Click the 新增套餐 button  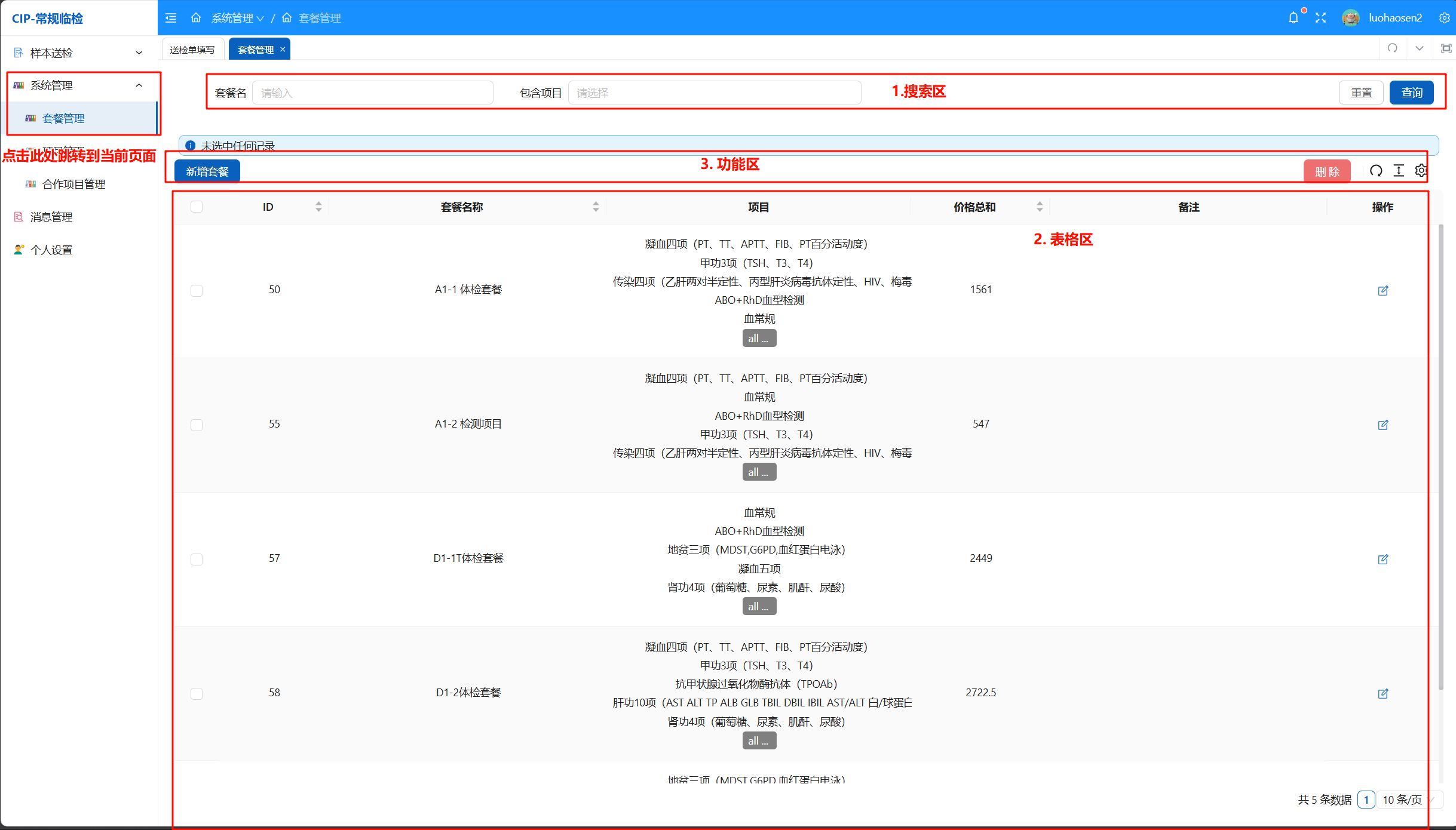pyautogui.click(x=207, y=171)
